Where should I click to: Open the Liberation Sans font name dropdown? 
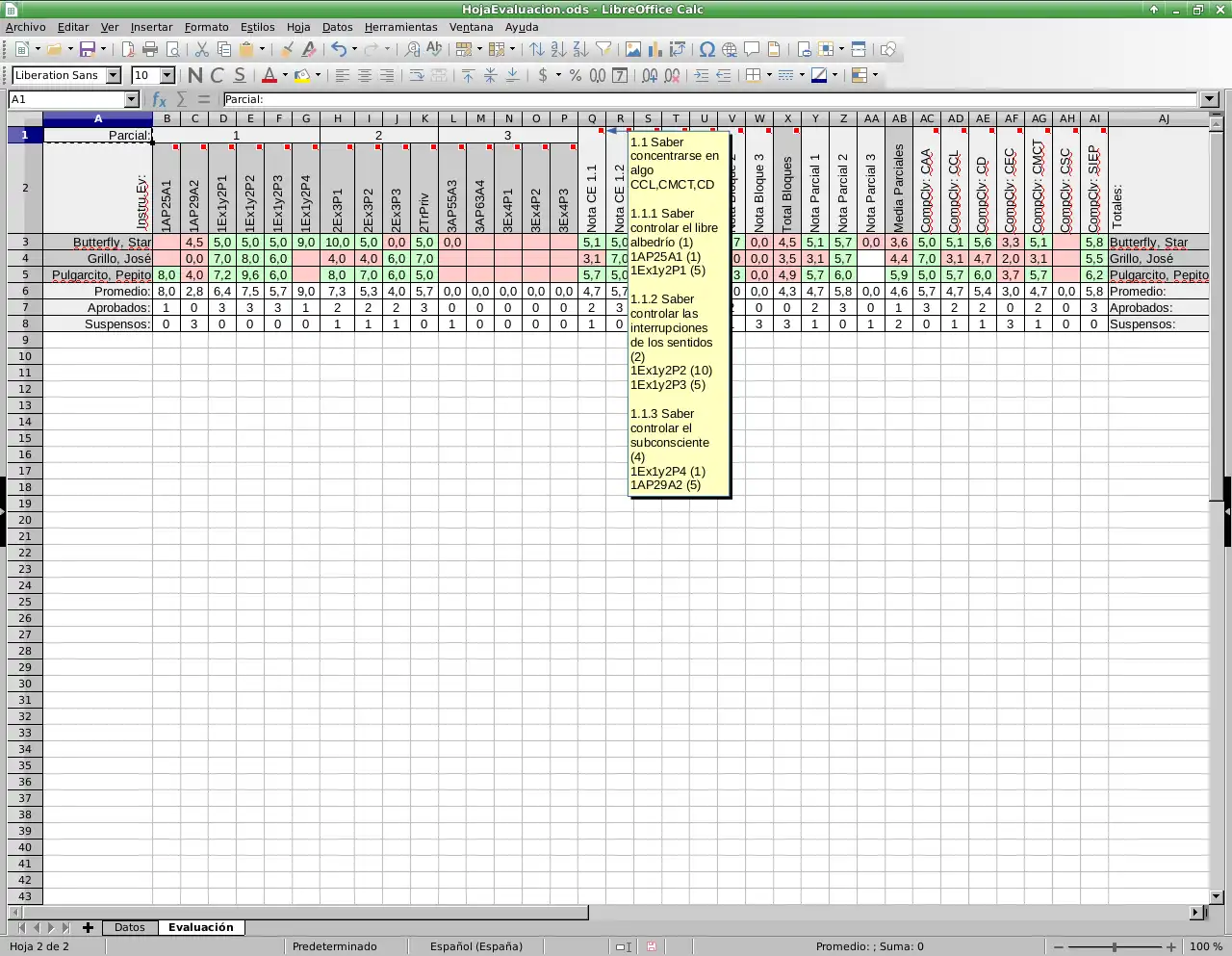tap(114, 75)
